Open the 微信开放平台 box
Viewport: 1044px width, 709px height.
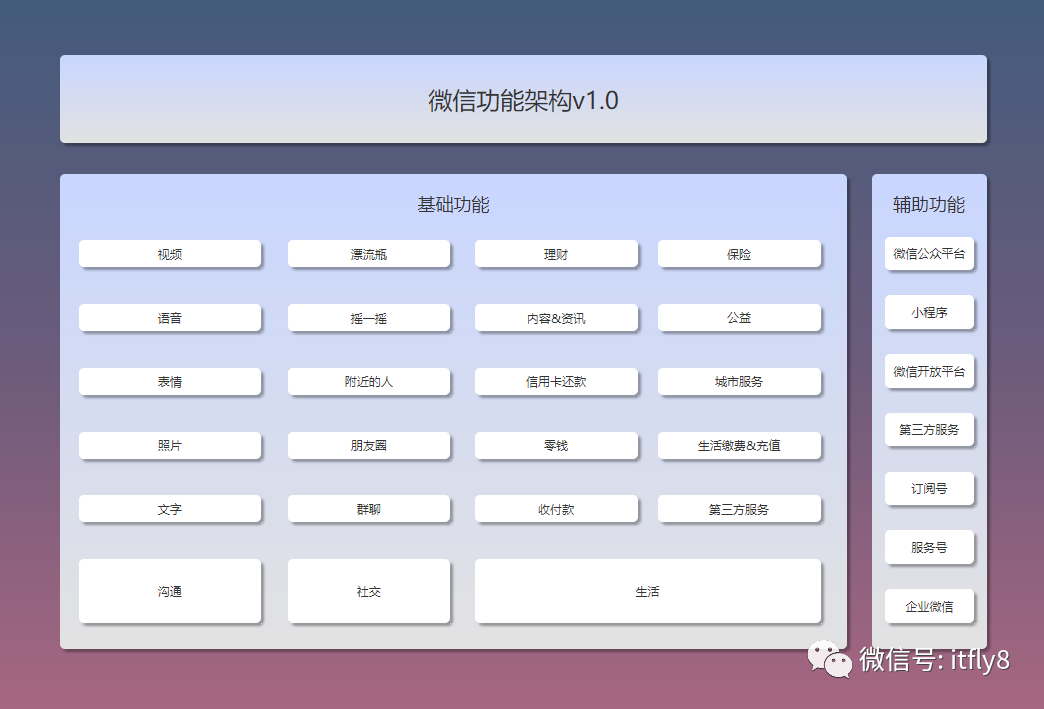pos(929,371)
